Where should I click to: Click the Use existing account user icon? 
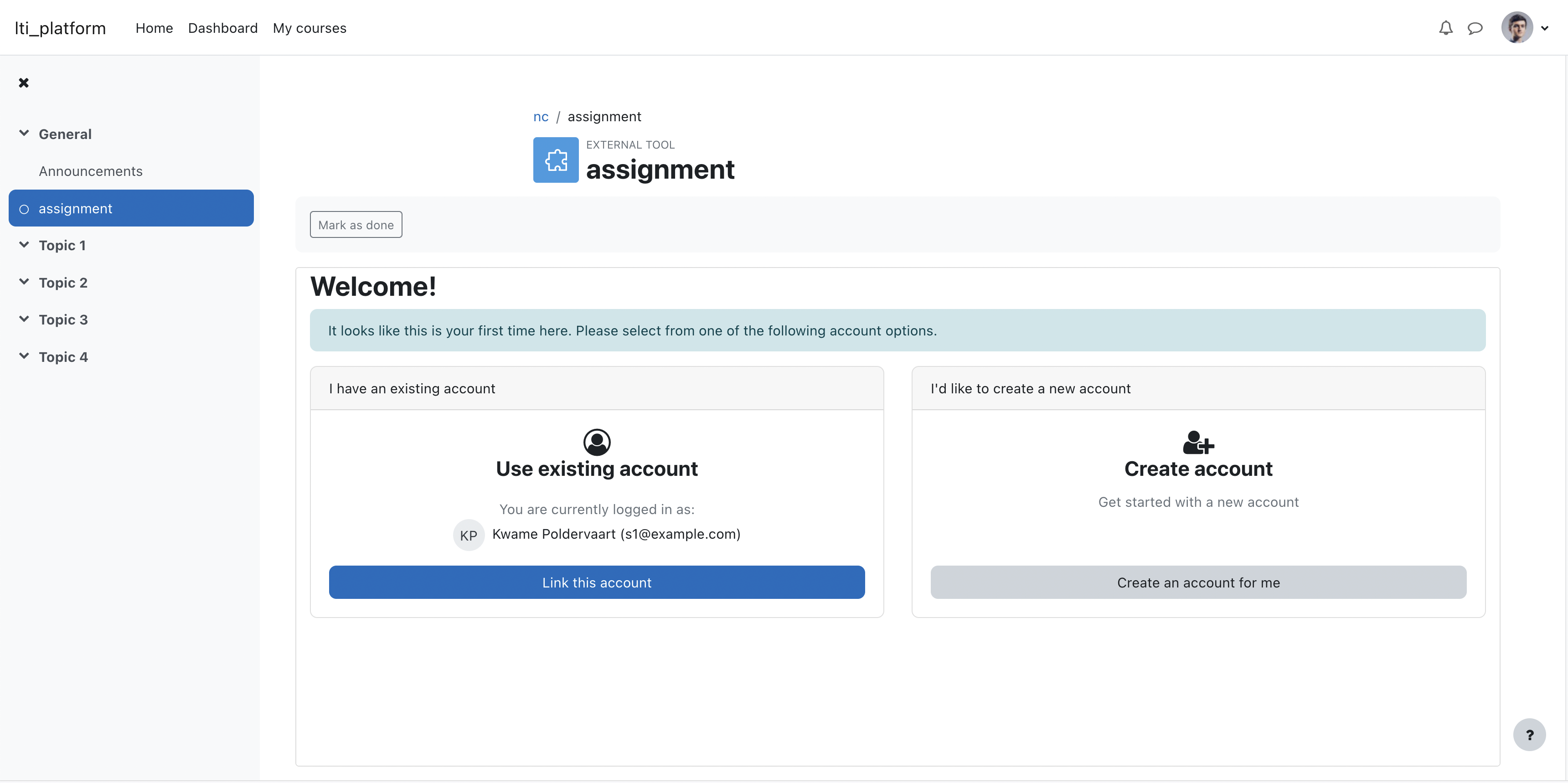pyautogui.click(x=597, y=442)
